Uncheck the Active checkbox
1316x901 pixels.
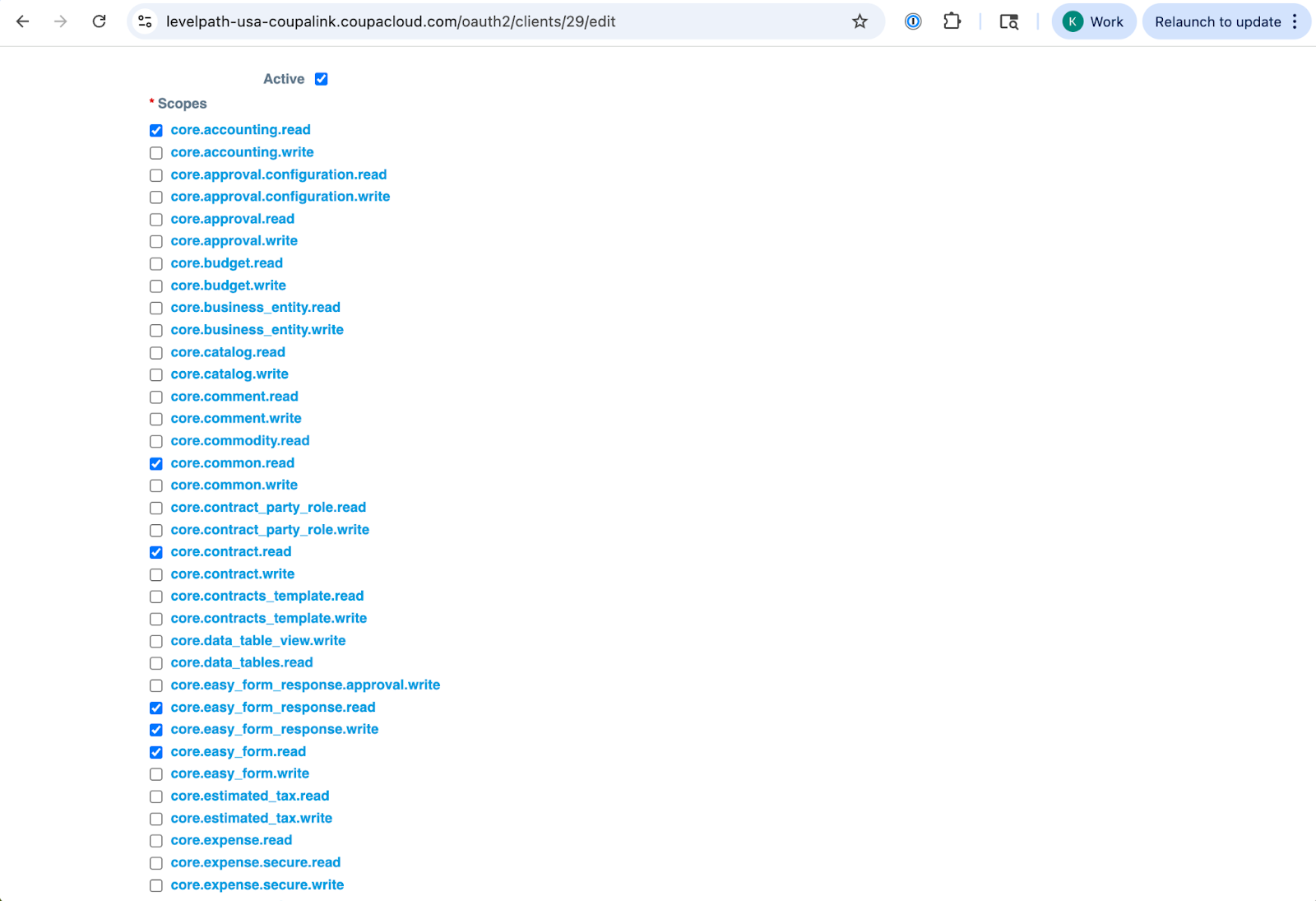tap(322, 79)
